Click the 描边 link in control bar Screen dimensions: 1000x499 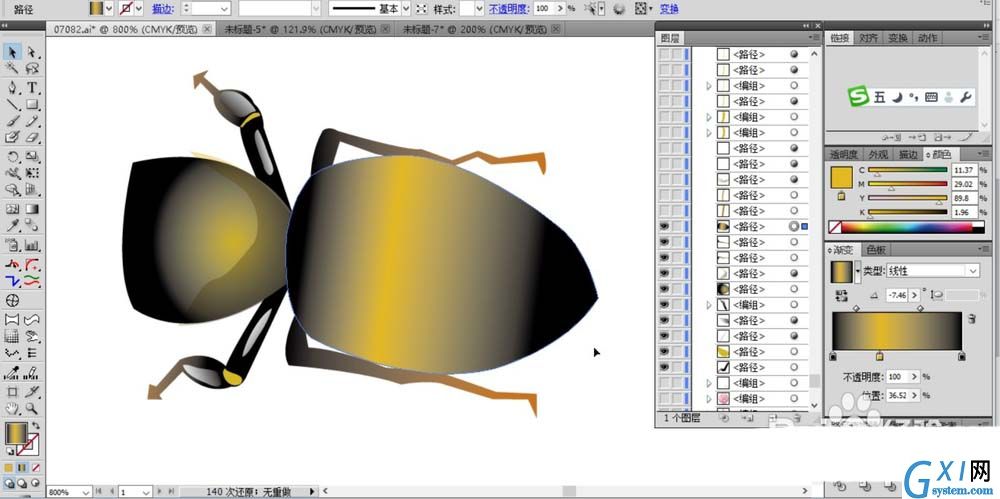(x=162, y=9)
